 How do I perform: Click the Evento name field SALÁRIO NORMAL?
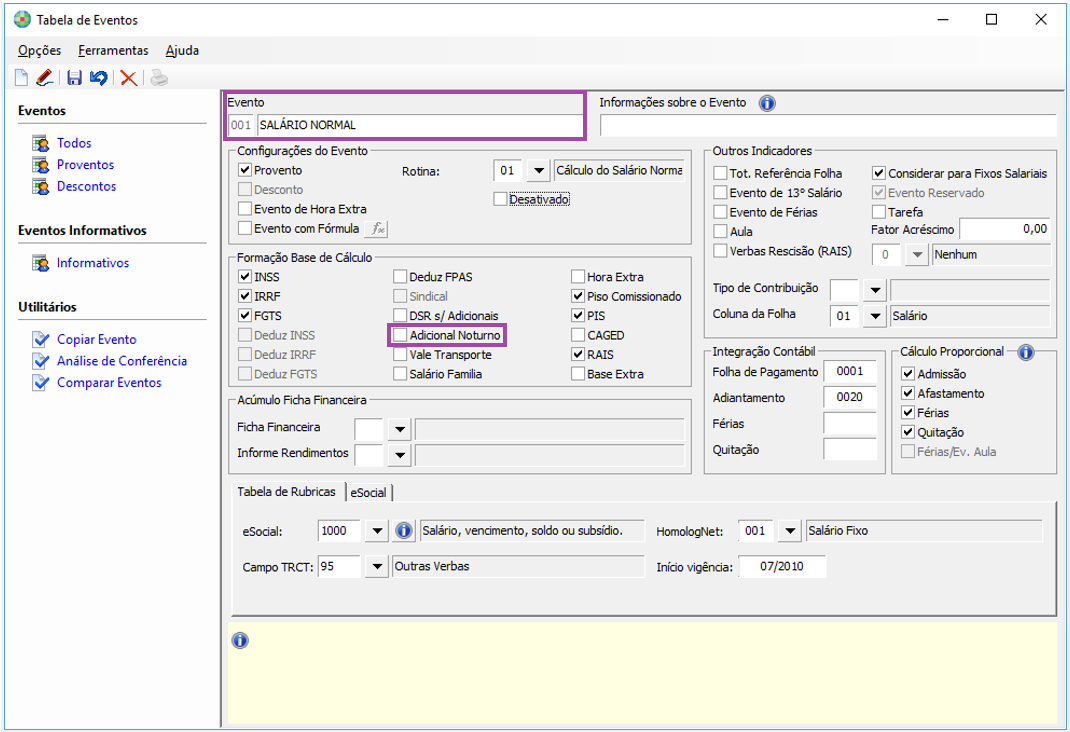click(419, 125)
